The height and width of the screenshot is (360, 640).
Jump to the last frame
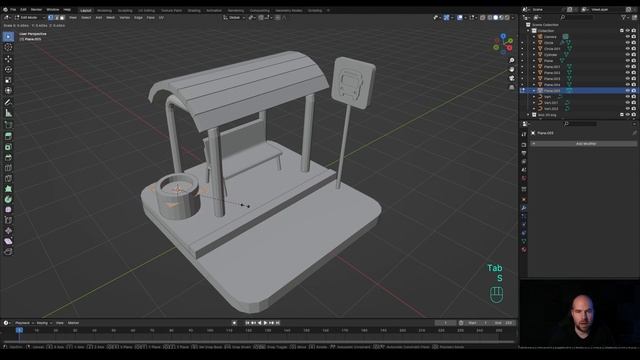(x=278, y=323)
